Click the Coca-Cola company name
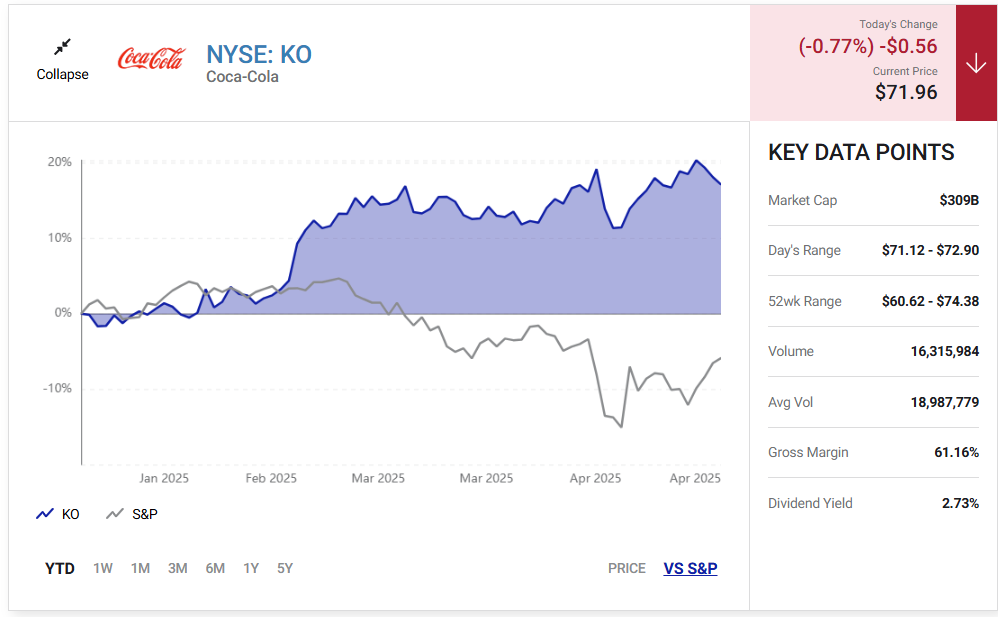The width and height of the screenshot is (998, 617). (x=242, y=77)
